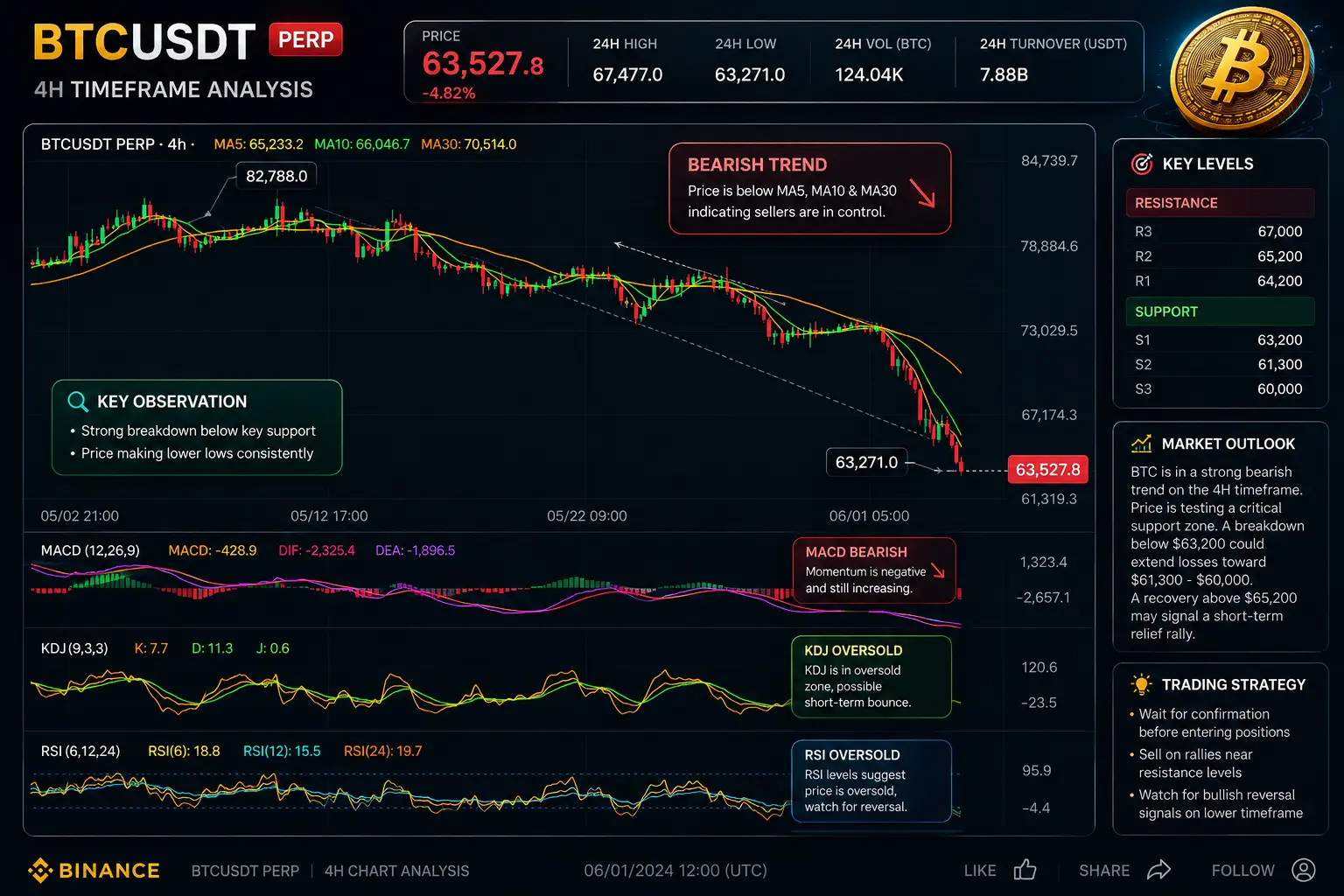Select the R3 67,000 resistance row

(1218, 232)
